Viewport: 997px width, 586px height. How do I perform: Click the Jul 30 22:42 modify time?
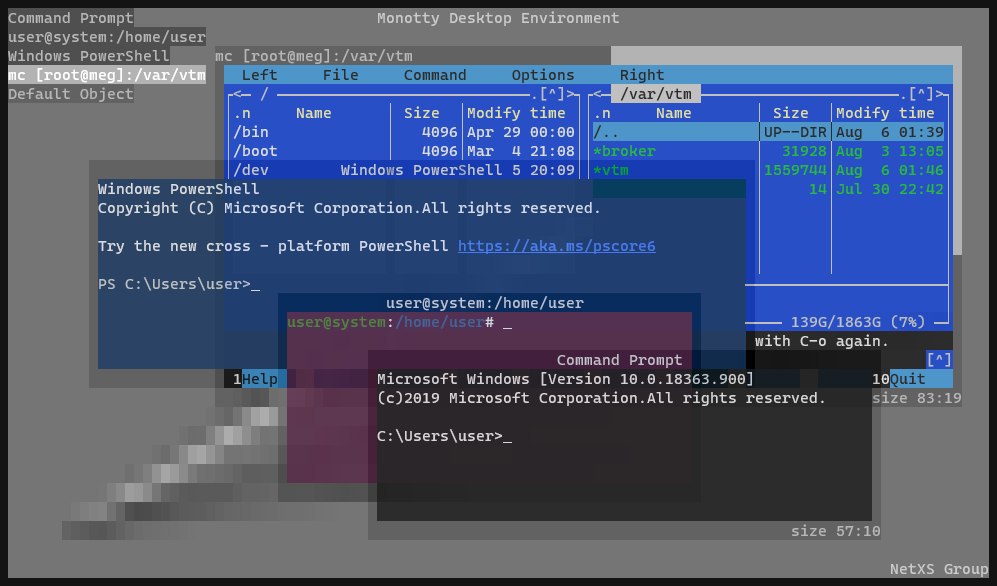[890, 189]
